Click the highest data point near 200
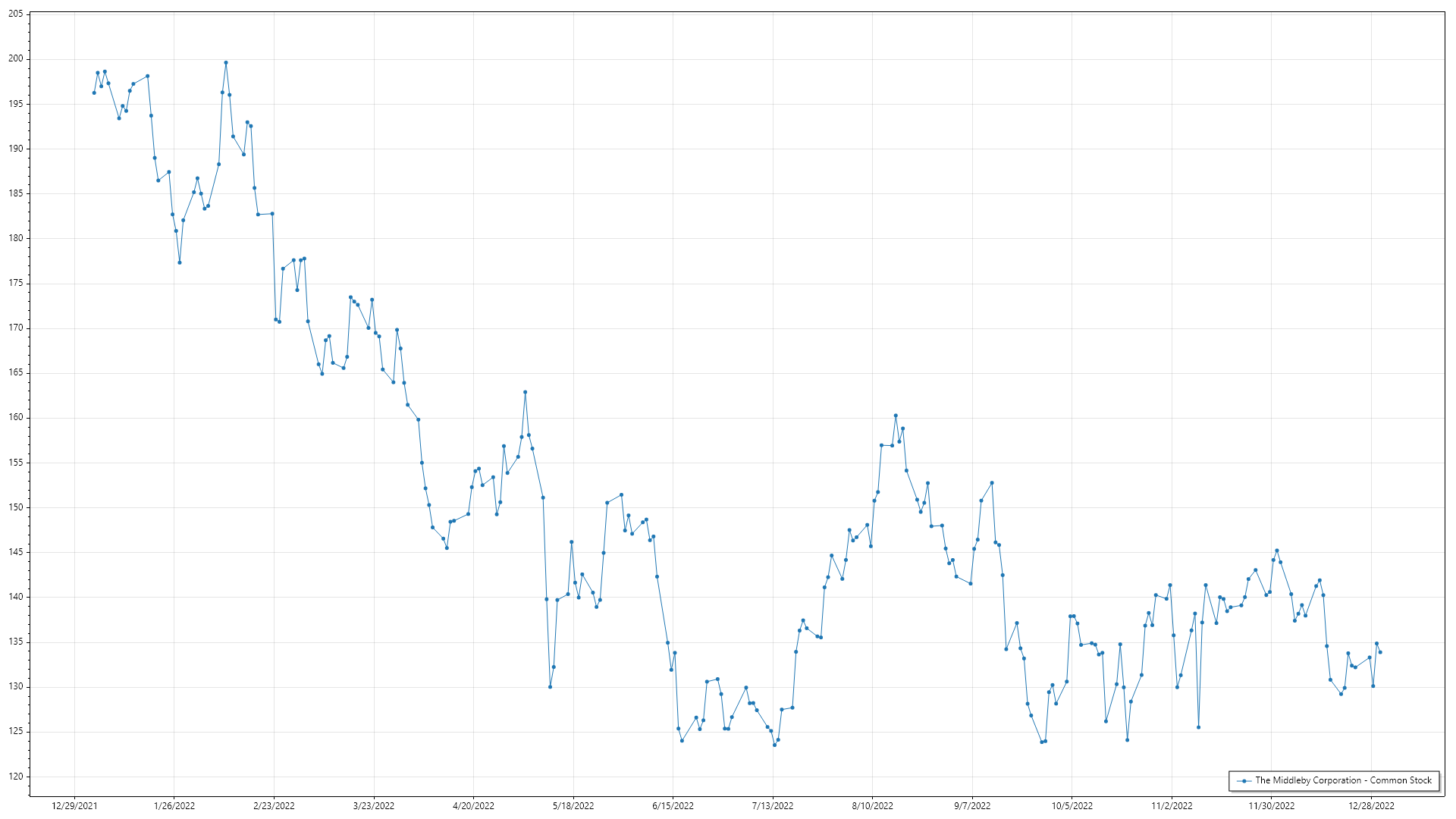Screen dimensions: 1456x819 click(226, 63)
